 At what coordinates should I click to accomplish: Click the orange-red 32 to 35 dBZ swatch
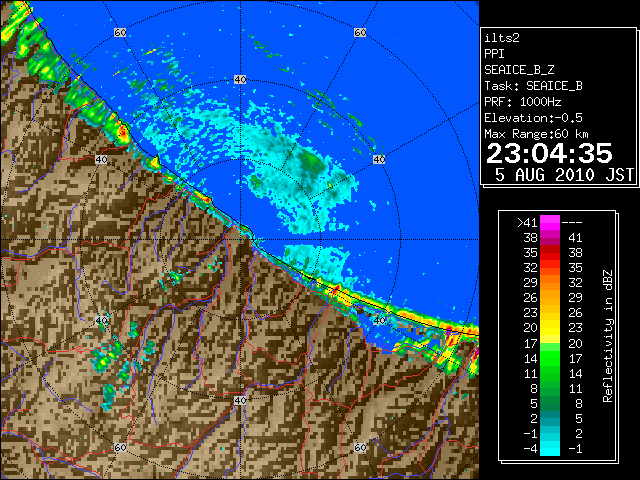point(550,268)
